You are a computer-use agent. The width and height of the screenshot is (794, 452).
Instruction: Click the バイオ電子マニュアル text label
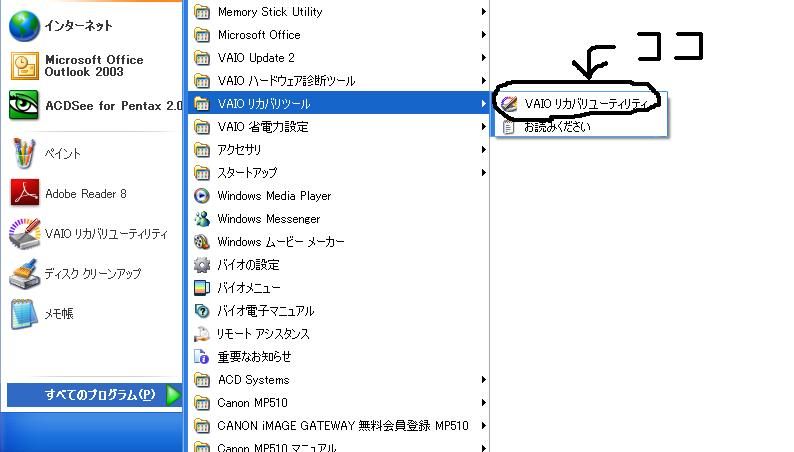pyautogui.click(x=266, y=311)
